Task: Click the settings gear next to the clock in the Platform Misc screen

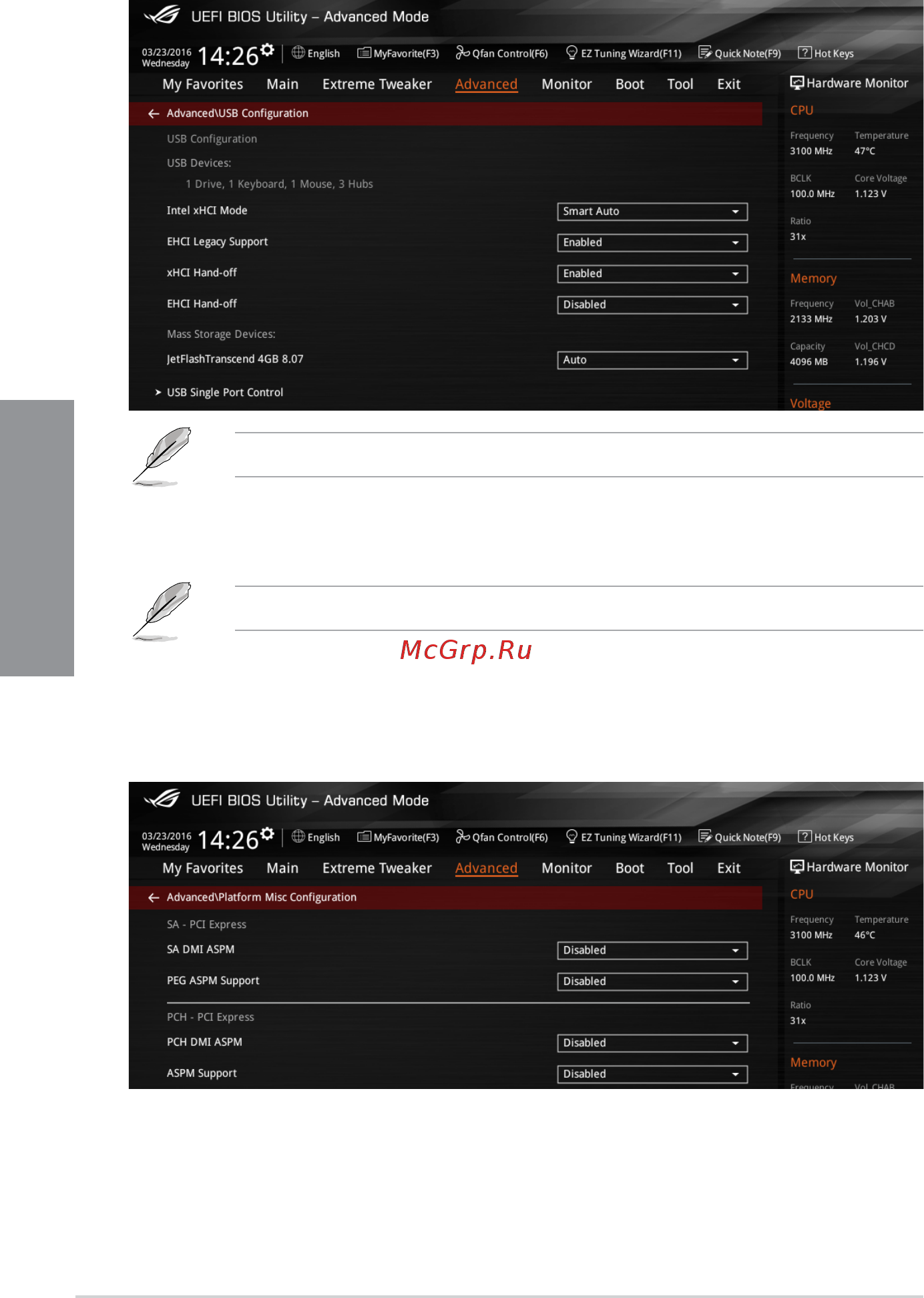Action: [267, 833]
